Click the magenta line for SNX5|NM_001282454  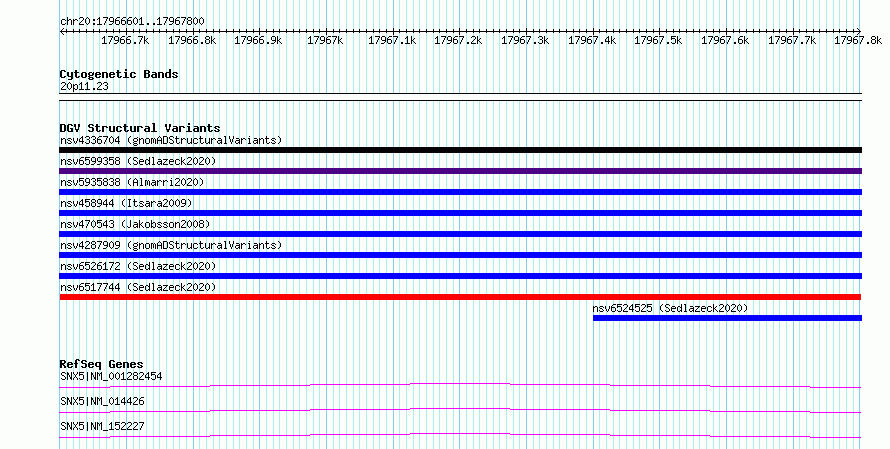coord(460,385)
